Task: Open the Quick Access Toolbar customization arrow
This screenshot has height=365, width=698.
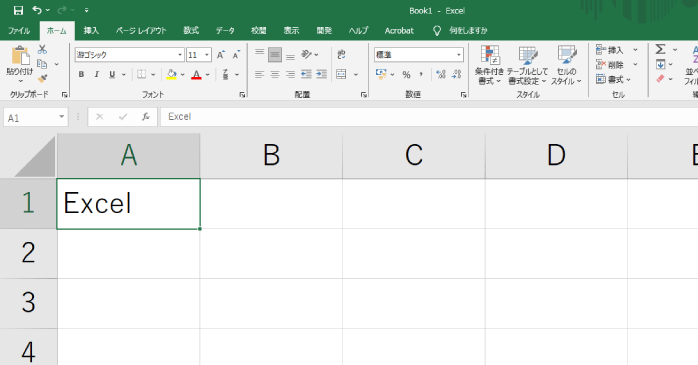Action: 86,10
